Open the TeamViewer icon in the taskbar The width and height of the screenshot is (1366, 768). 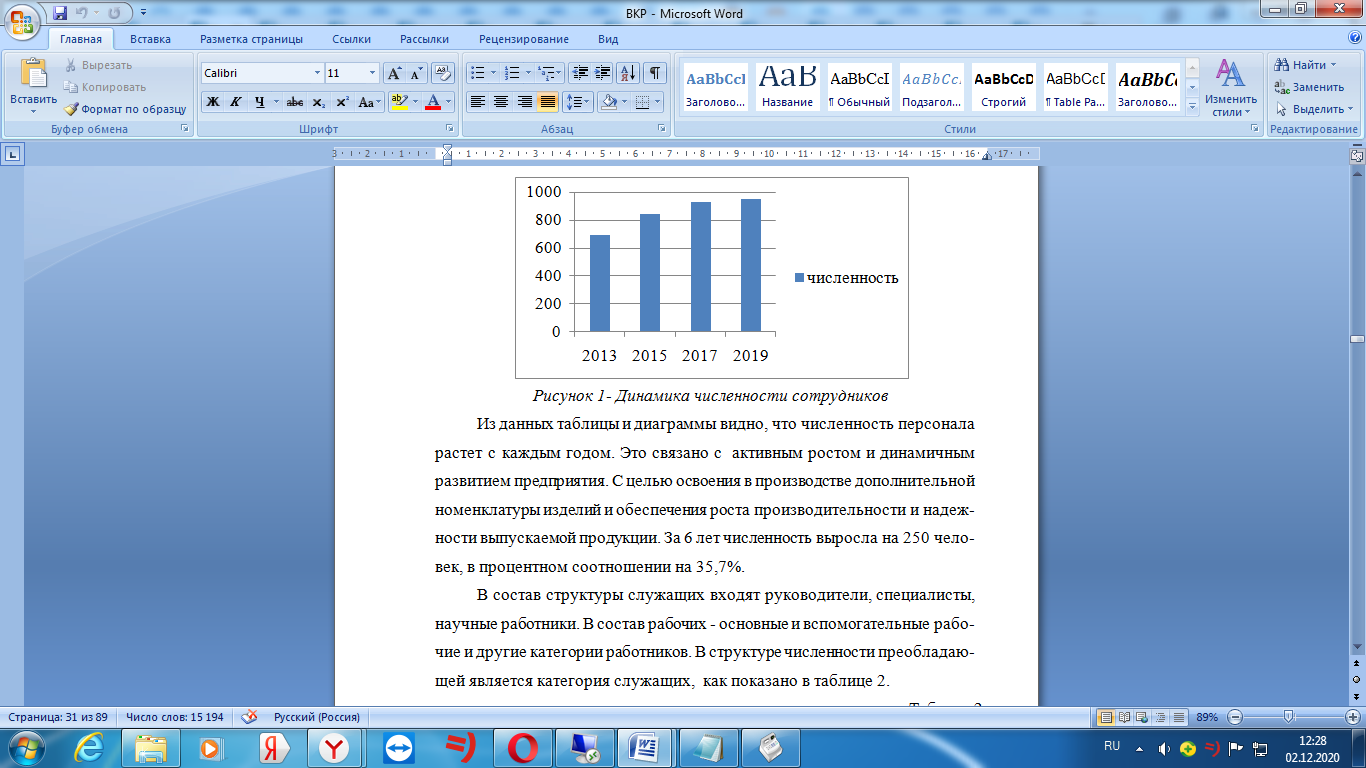398,747
